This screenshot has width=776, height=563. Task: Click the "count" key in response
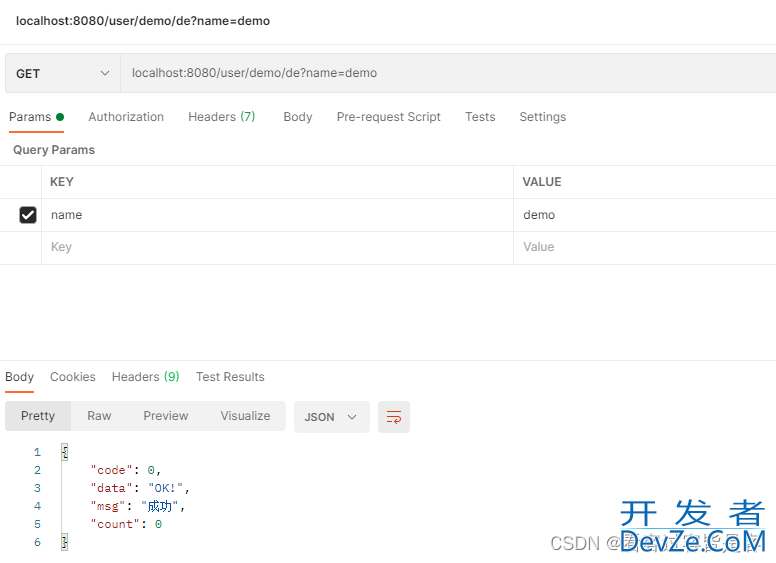[115, 524]
